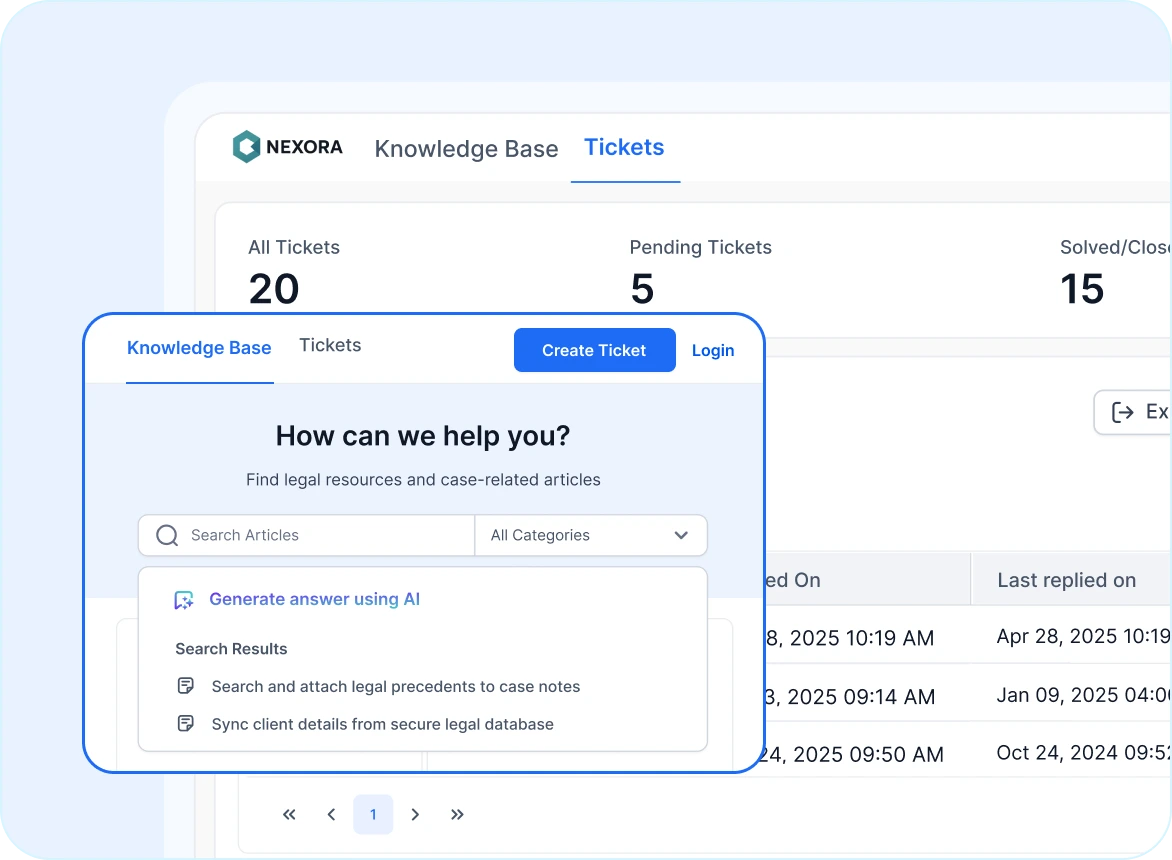Click the document icon next to legal precedents result
This screenshot has height=860, width=1172.
click(186, 686)
